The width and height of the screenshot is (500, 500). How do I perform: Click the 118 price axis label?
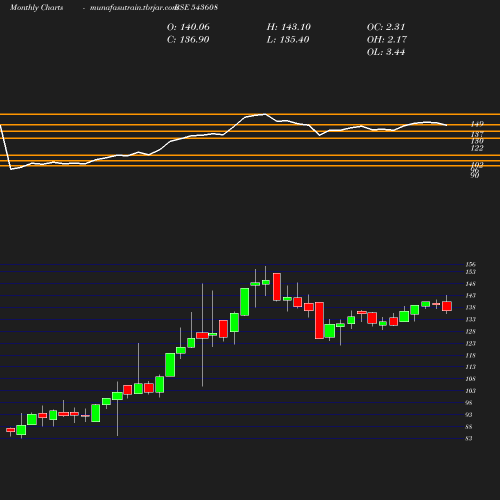click(470, 356)
